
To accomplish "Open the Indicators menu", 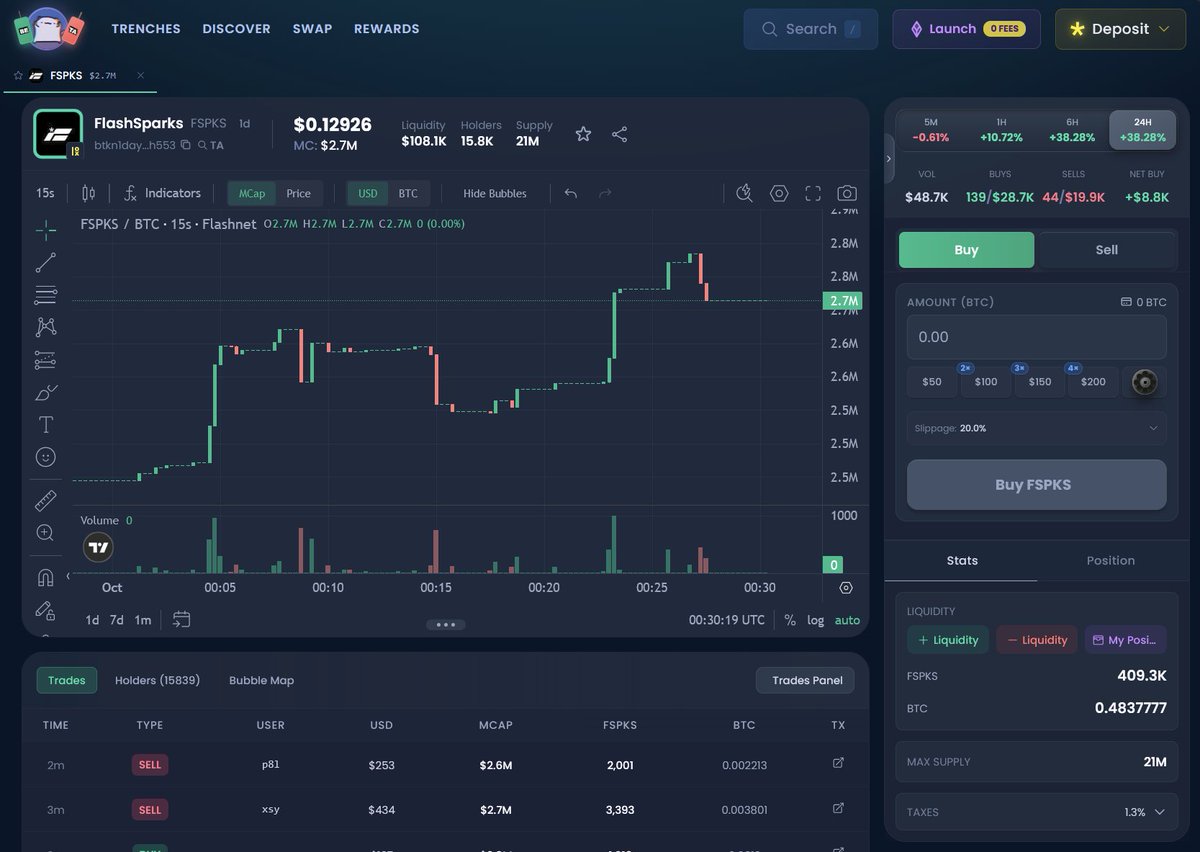I will pos(162,193).
